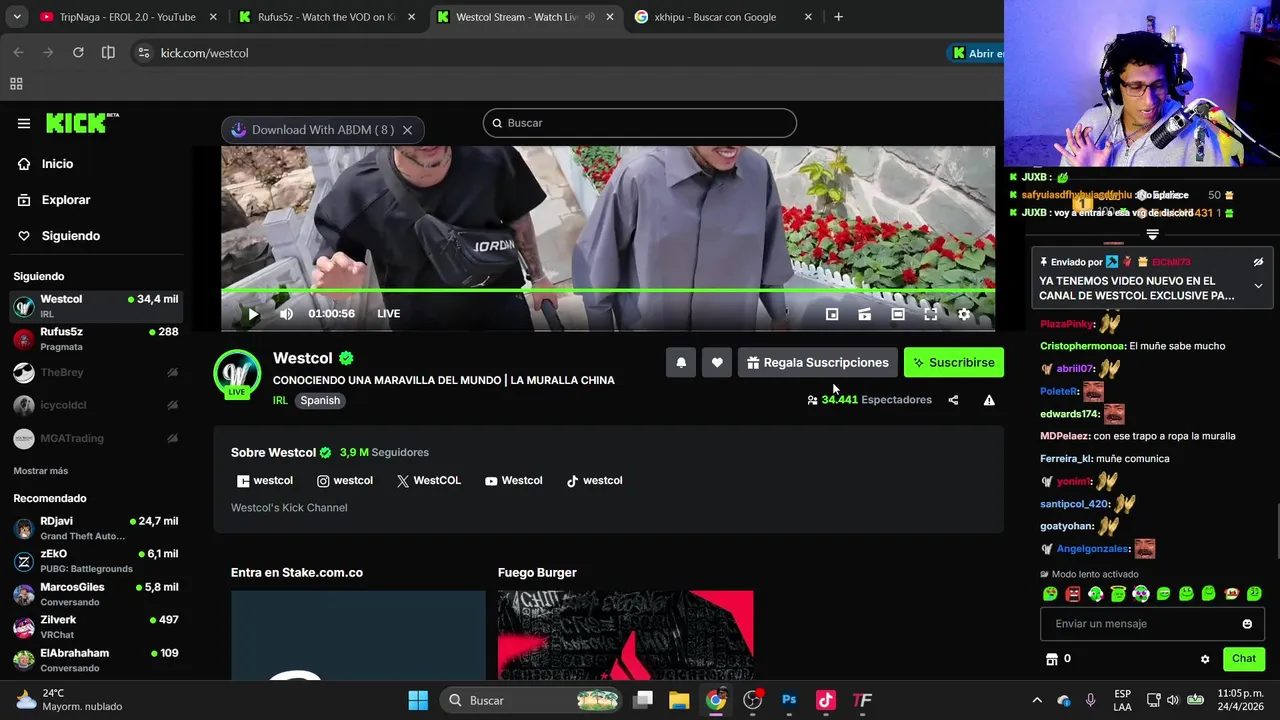1280x720 pixels.
Task: Open westcol Kick profile link
Action: [265, 481]
